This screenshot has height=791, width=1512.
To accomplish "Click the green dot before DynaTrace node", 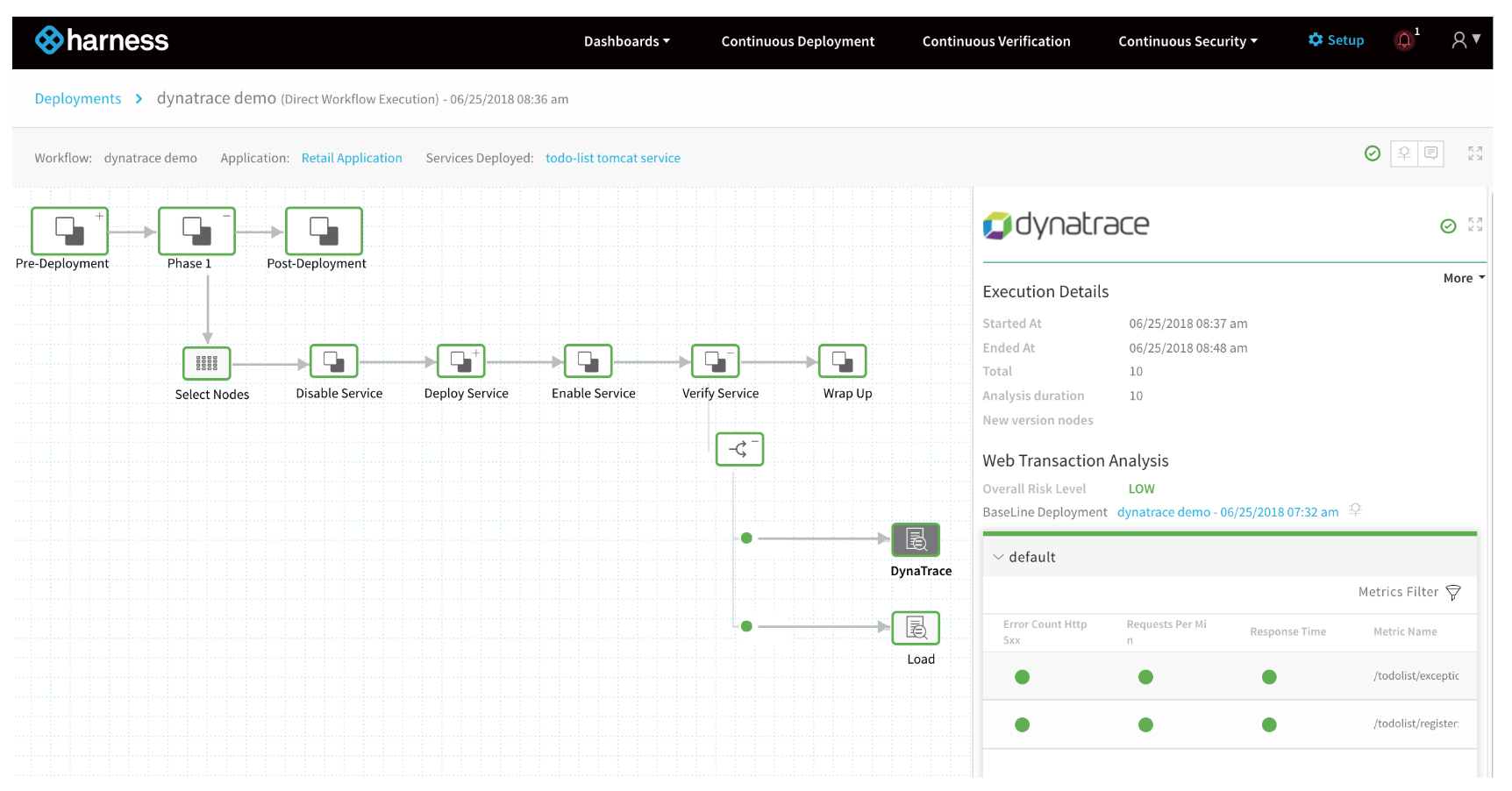I will (x=746, y=538).
